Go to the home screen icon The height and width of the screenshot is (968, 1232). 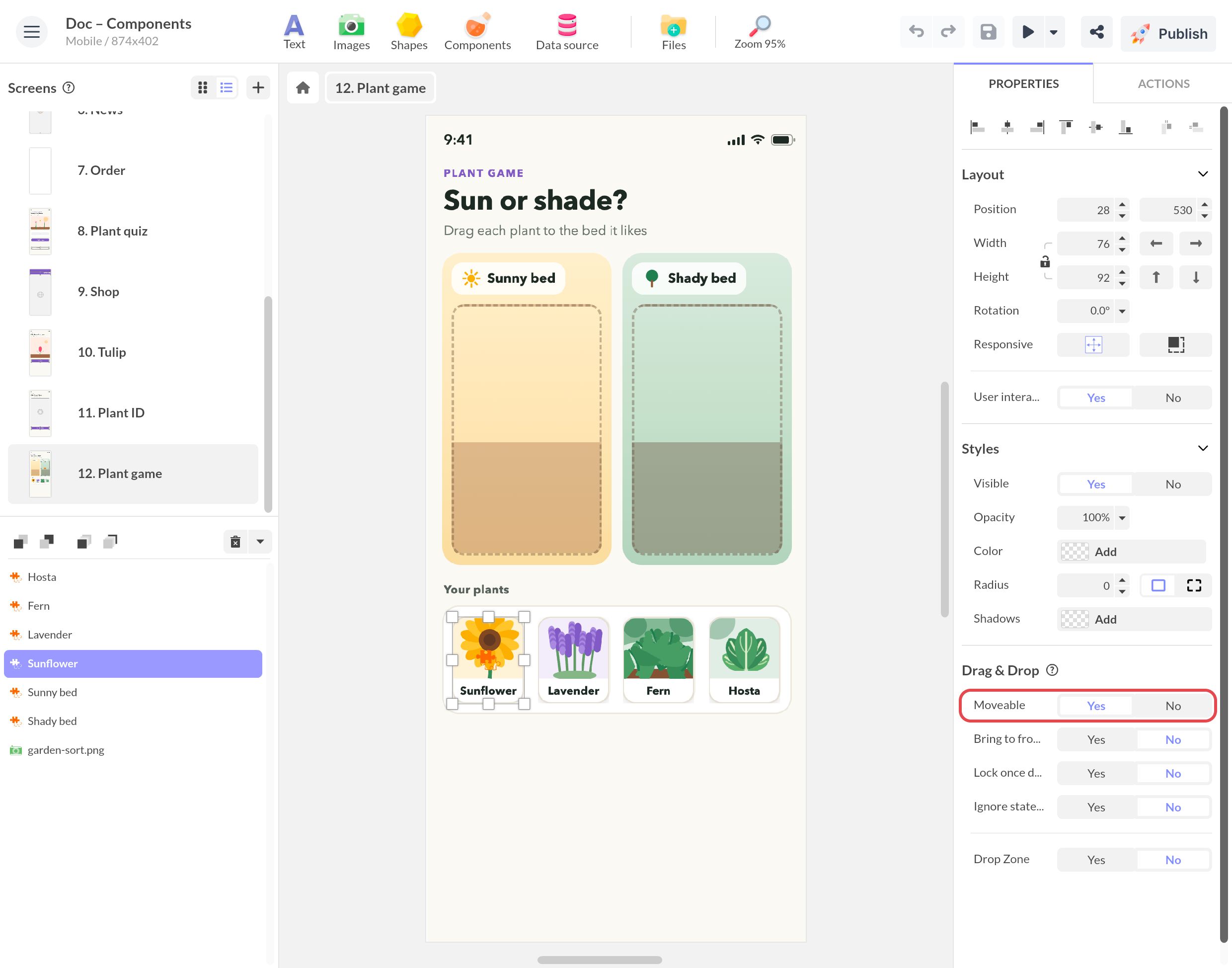tap(303, 88)
